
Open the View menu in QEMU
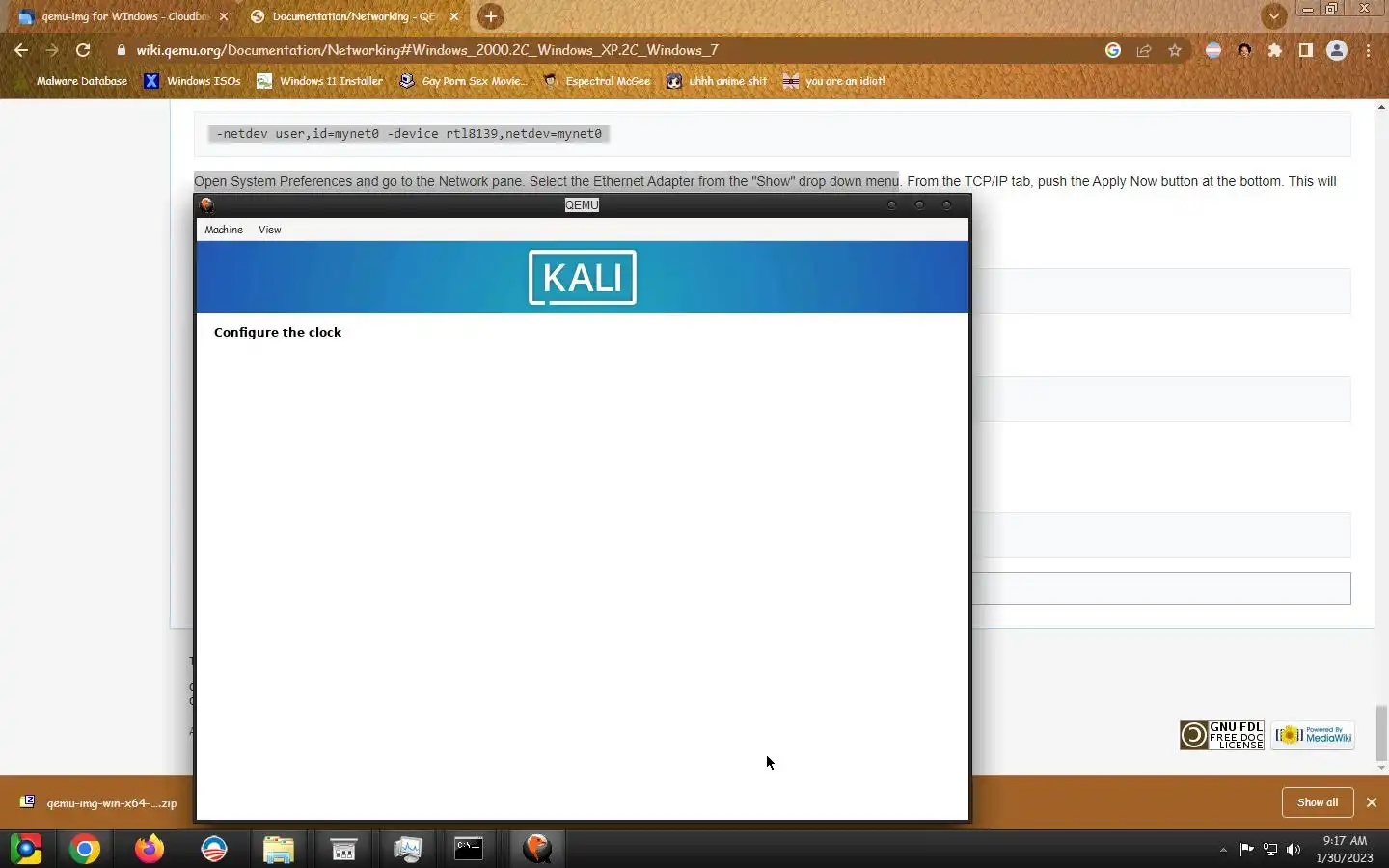point(269,230)
